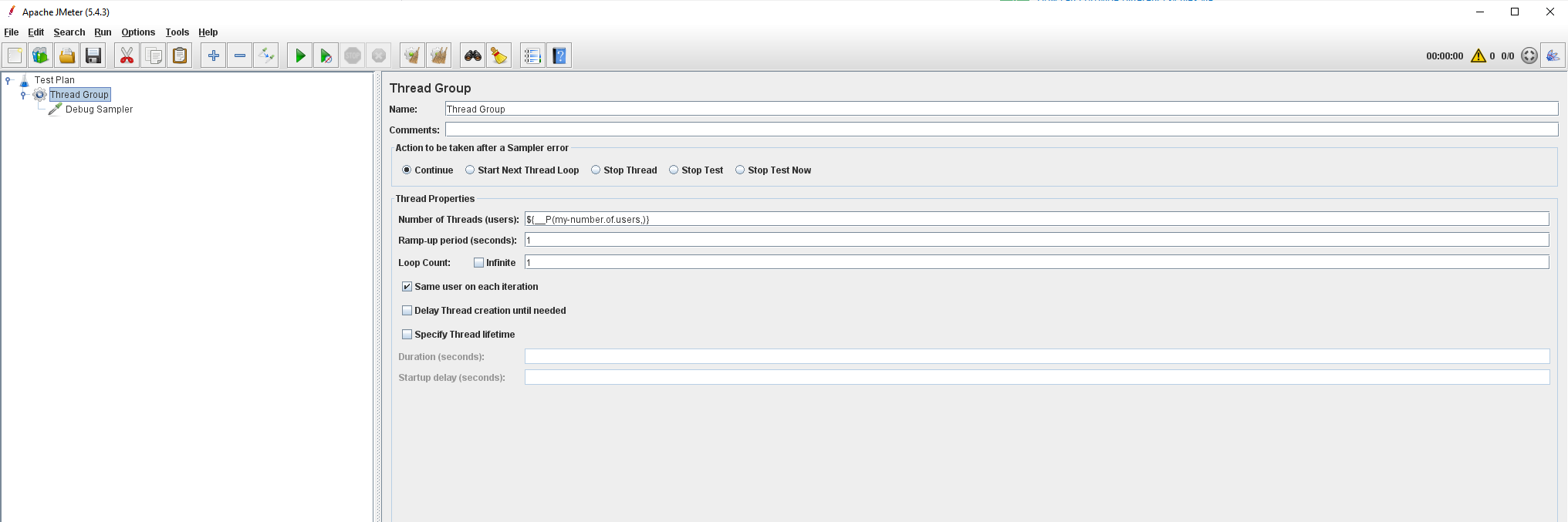Click the 0/0 active threads counter
This screenshot has height=522, width=1568.
click(1508, 56)
